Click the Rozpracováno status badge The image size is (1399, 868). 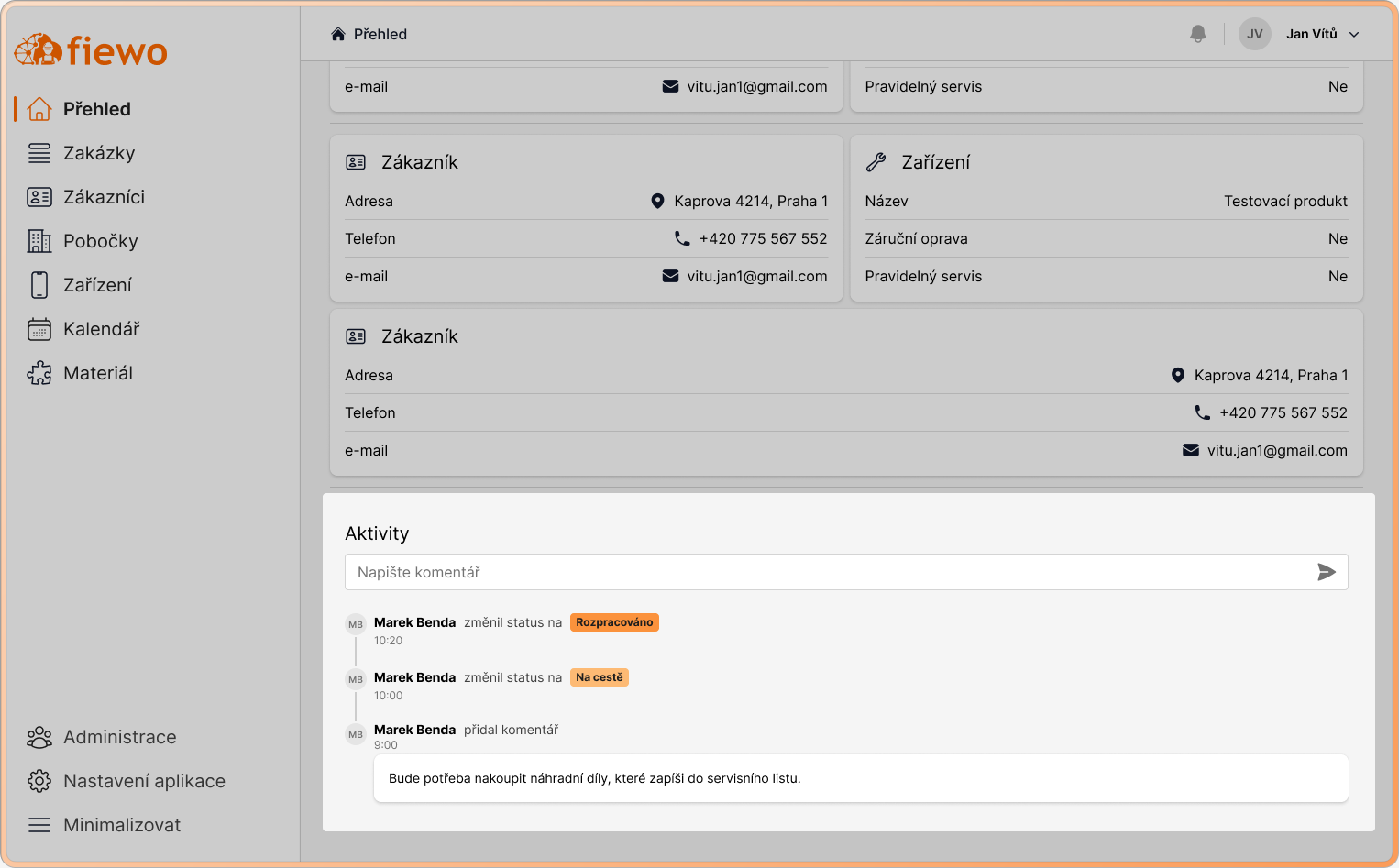614,622
